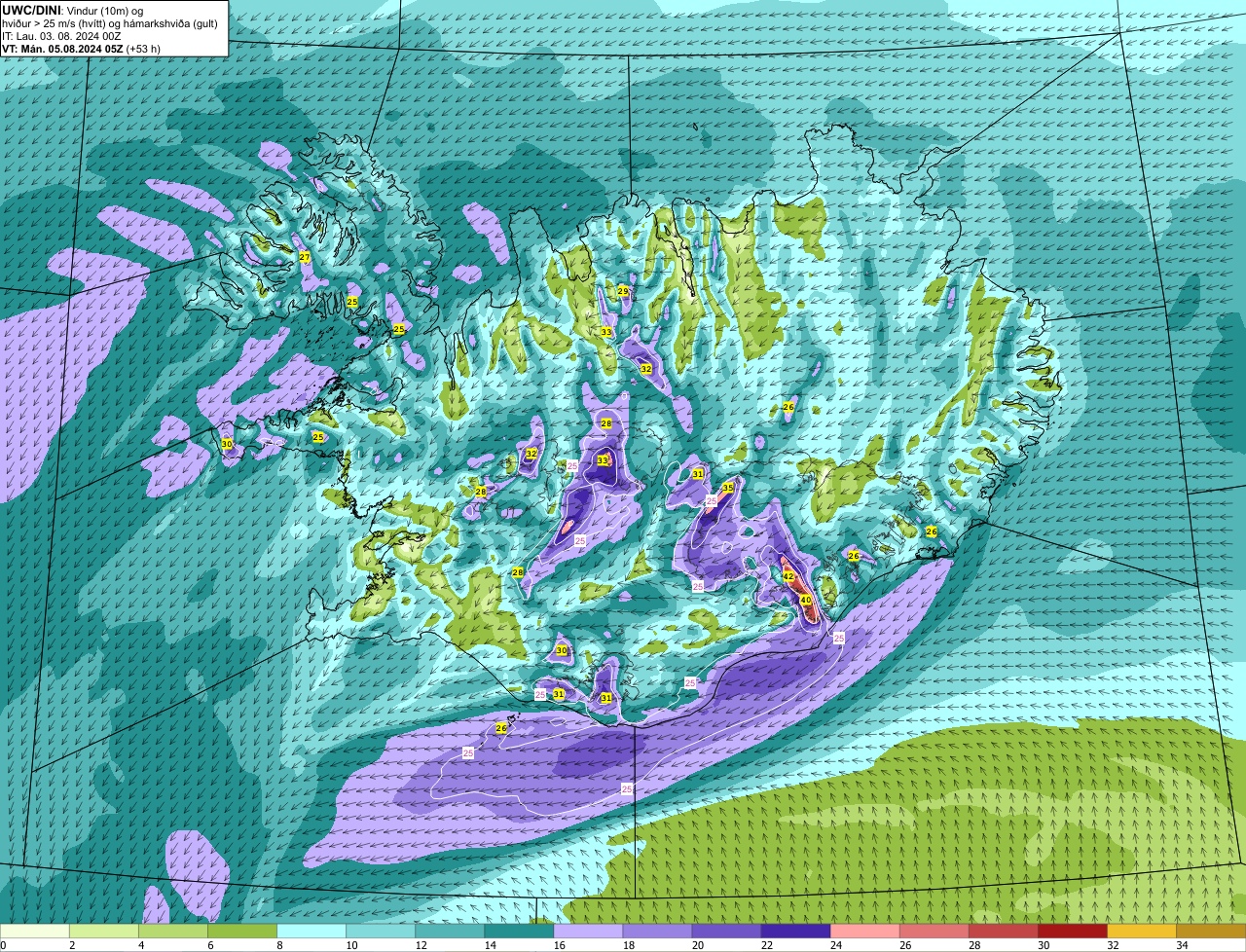Select the 14–16 m/s dark teal scale swatch
Screen dimensions: 1246x952
coord(519,931)
